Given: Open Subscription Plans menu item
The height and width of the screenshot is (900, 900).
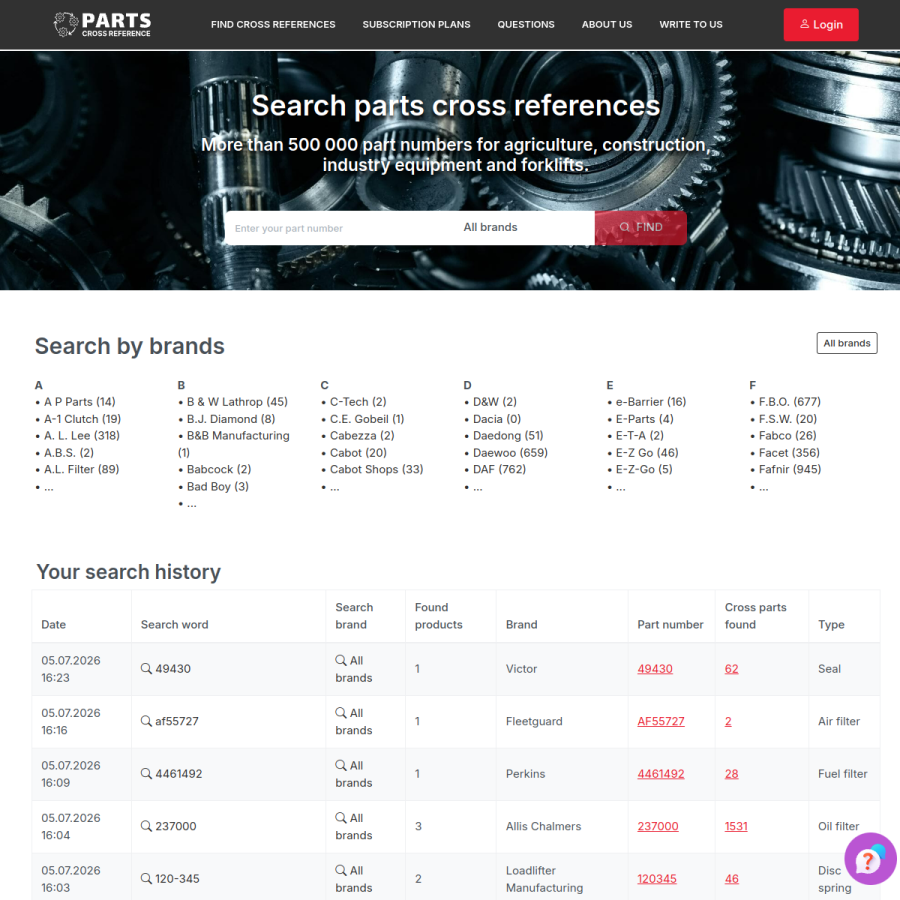Looking at the screenshot, I should (416, 25).
